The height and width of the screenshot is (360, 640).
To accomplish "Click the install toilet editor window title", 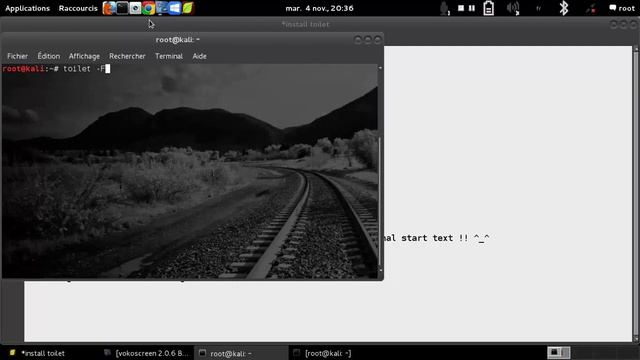I will (305, 24).
